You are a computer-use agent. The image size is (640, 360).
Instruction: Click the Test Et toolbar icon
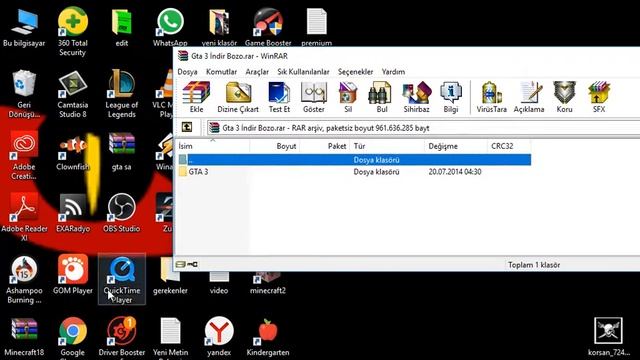(x=279, y=97)
